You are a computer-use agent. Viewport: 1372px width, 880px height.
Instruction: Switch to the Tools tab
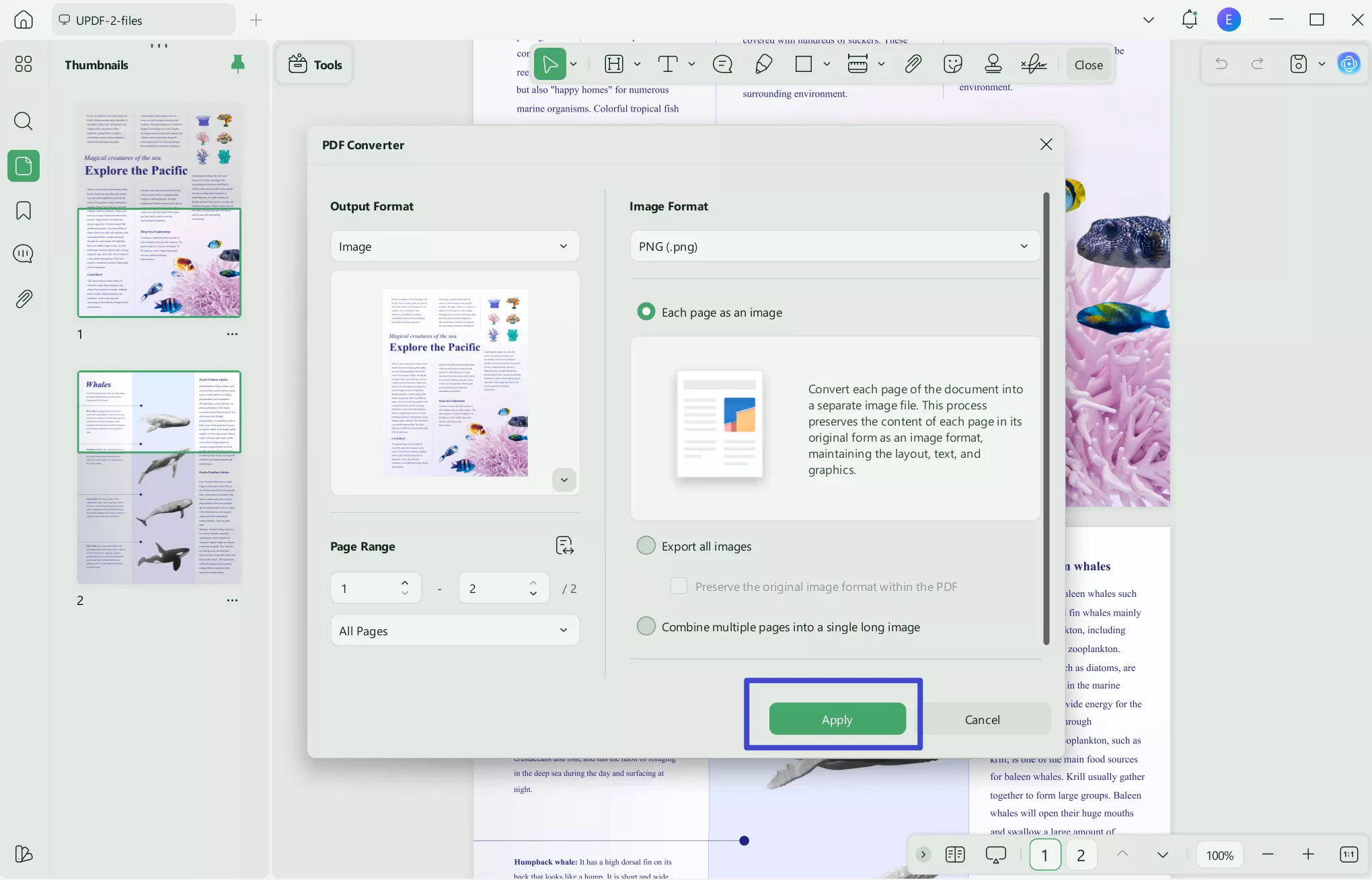(x=314, y=64)
